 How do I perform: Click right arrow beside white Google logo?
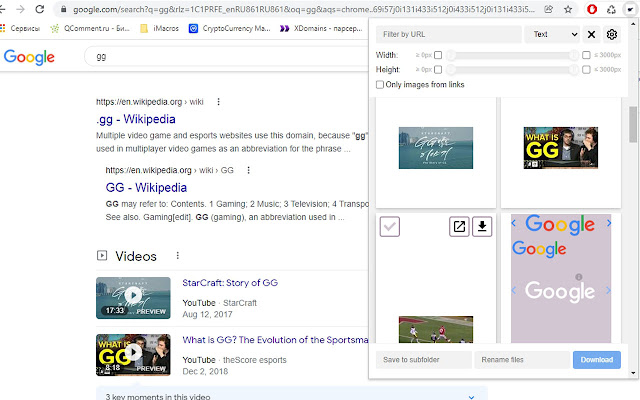tap(609, 290)
